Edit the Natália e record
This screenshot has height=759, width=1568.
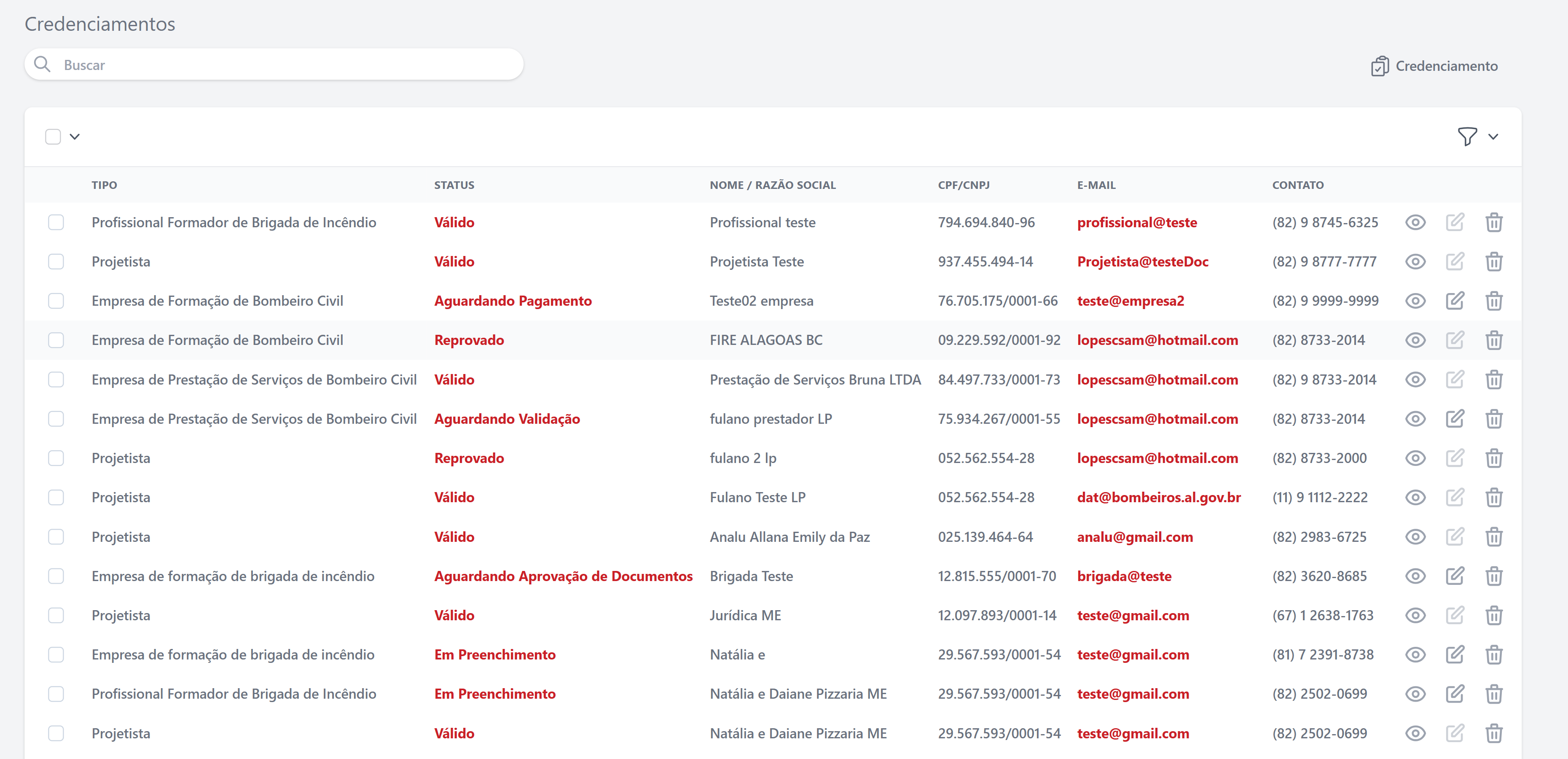pyautogui.click(x=1455, y=654)
